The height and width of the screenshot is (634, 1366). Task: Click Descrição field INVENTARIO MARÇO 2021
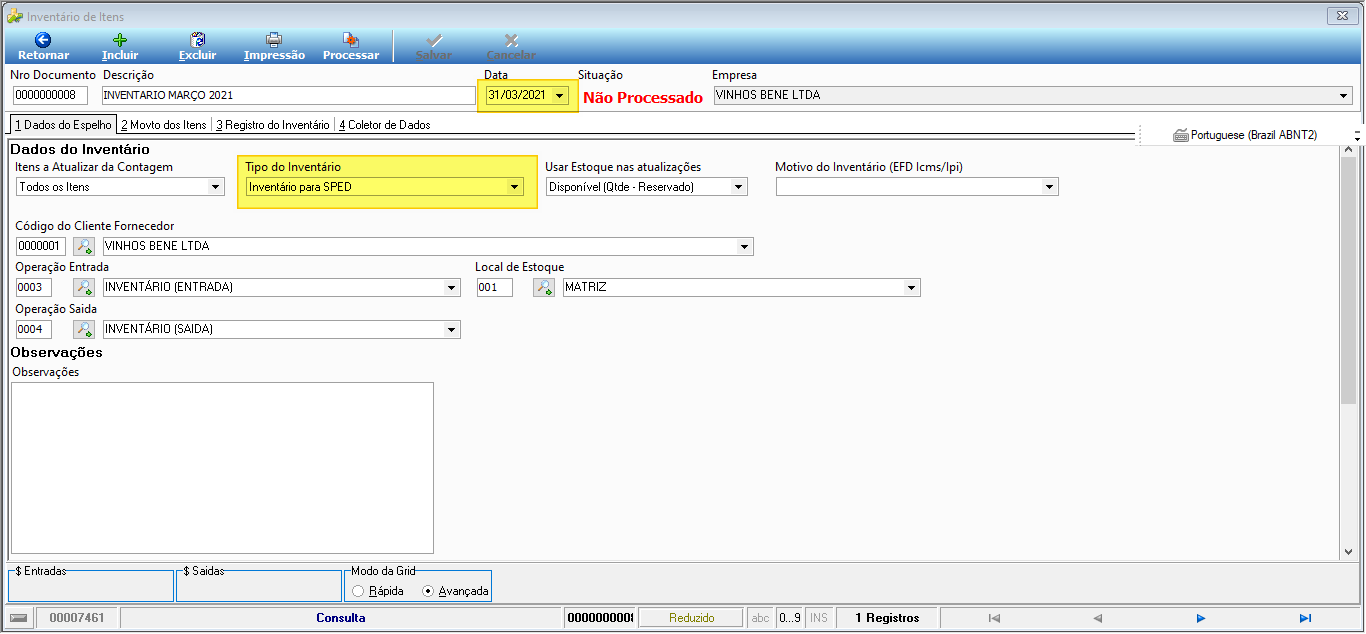pos(289,95)
